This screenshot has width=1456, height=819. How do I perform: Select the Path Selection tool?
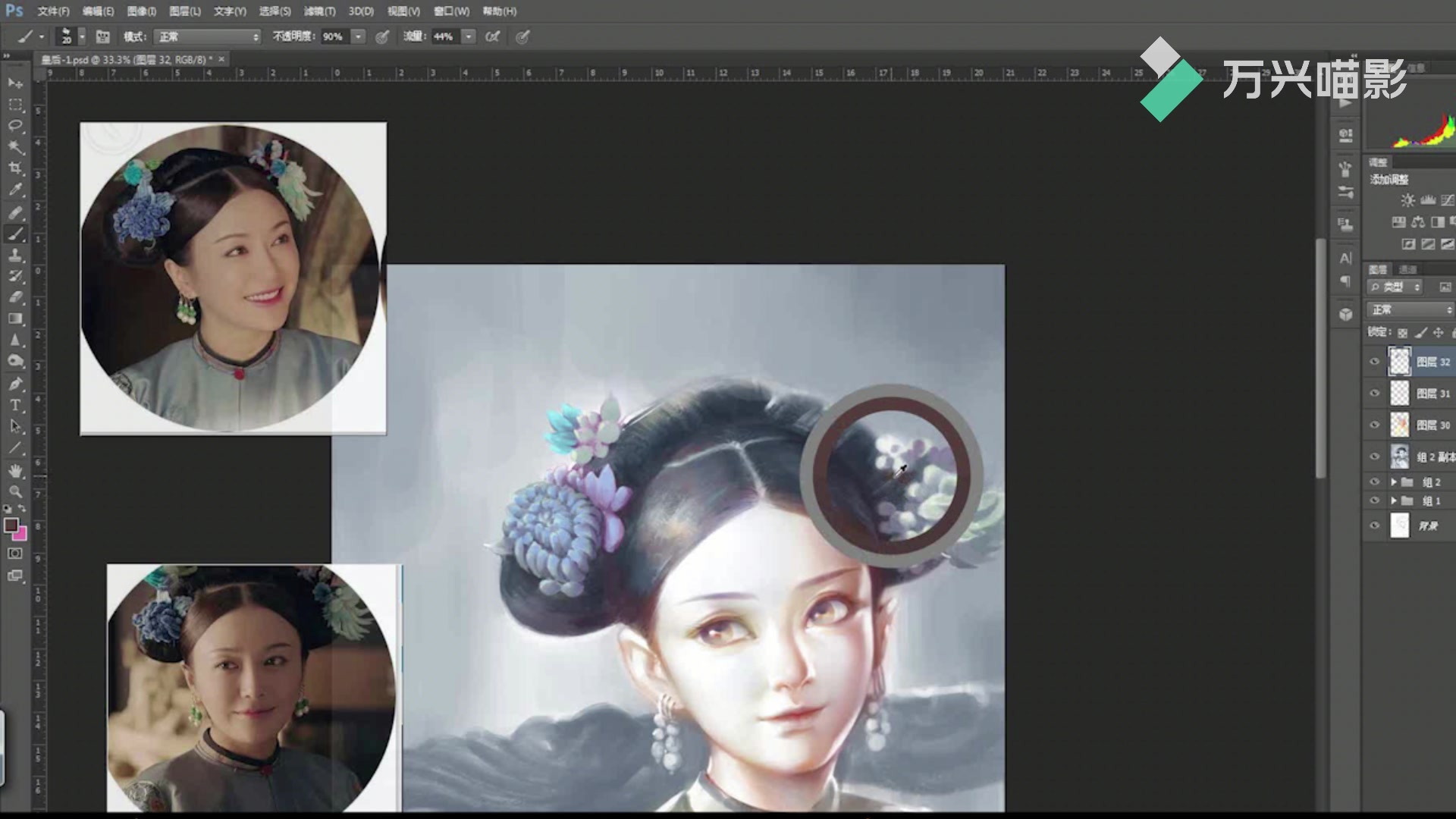(15, 426)
